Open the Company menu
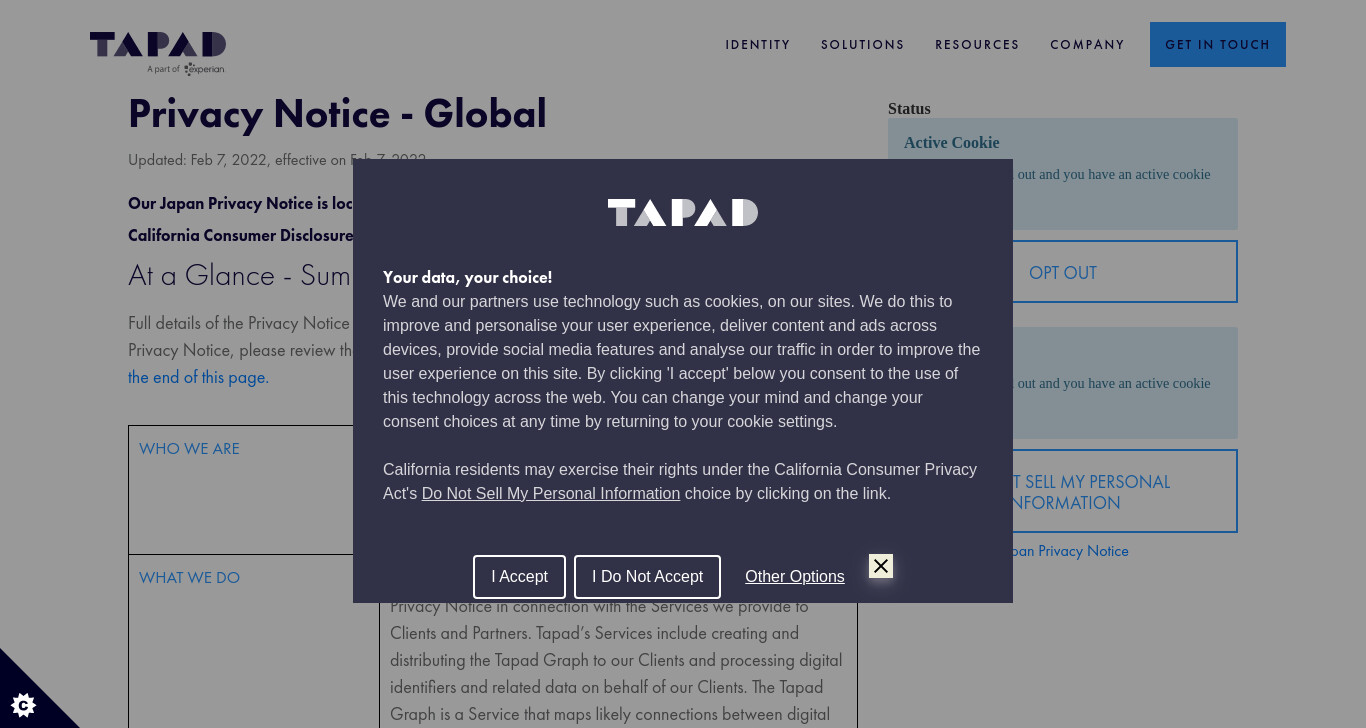Screen dimensions: 1366x728 tap(1087, 45)
